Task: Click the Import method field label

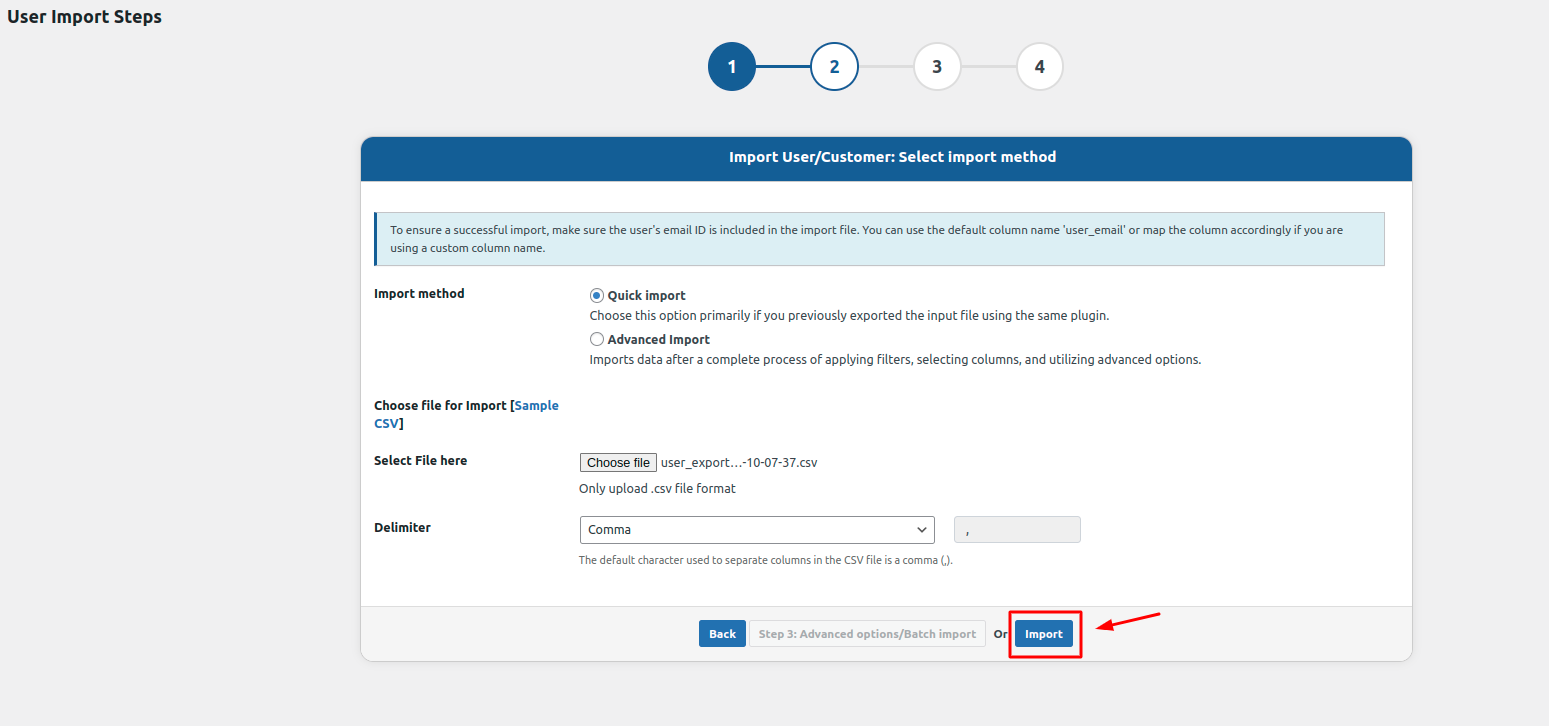Action: tap(419, 294)
